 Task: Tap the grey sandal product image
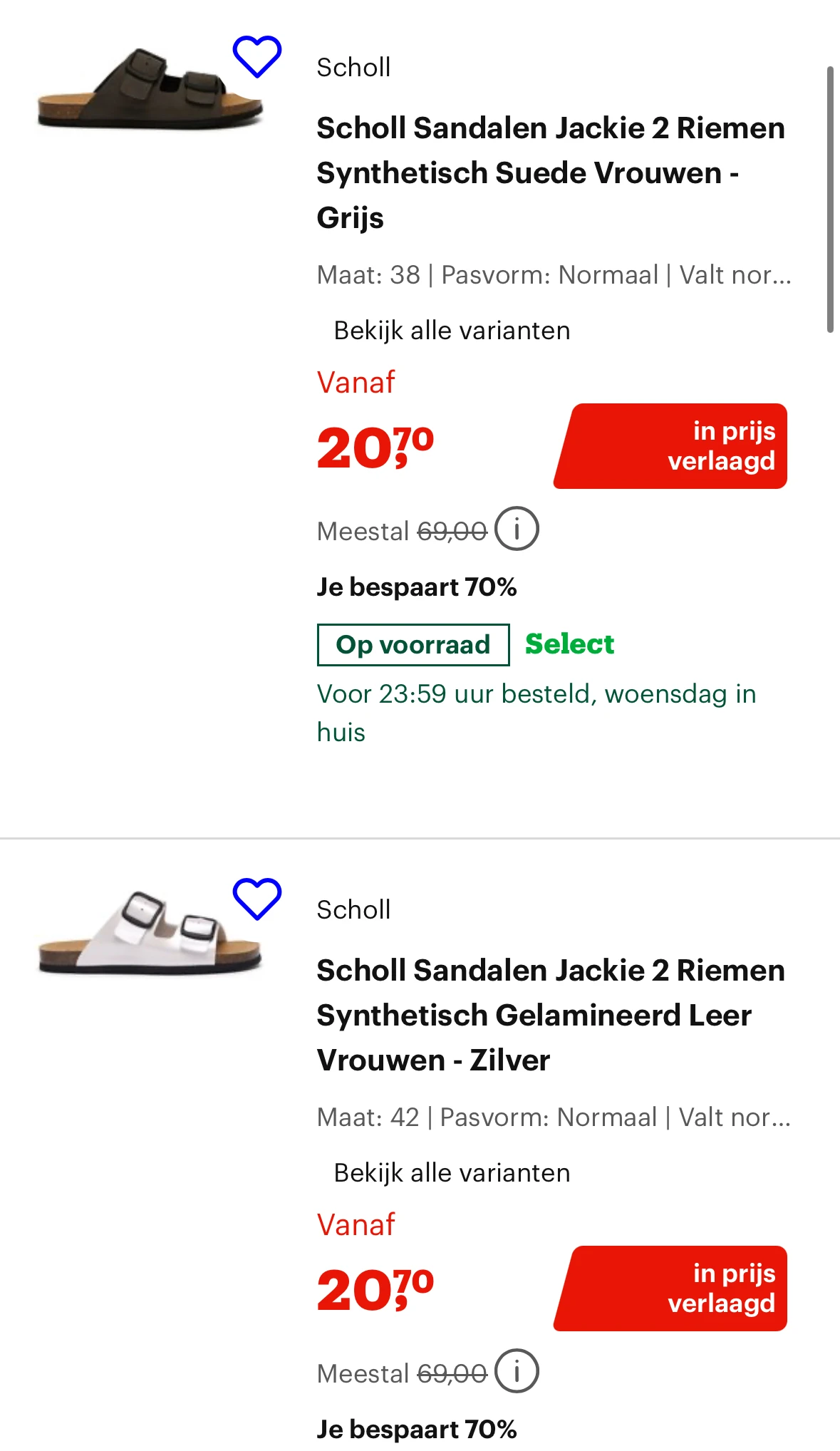(x=150, y=90)
